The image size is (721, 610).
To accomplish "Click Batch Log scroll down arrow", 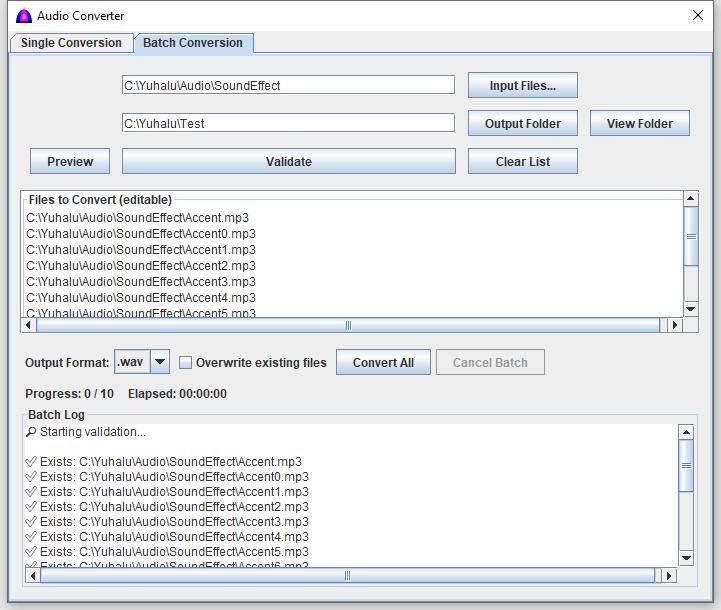I will (x=686, y=558).
